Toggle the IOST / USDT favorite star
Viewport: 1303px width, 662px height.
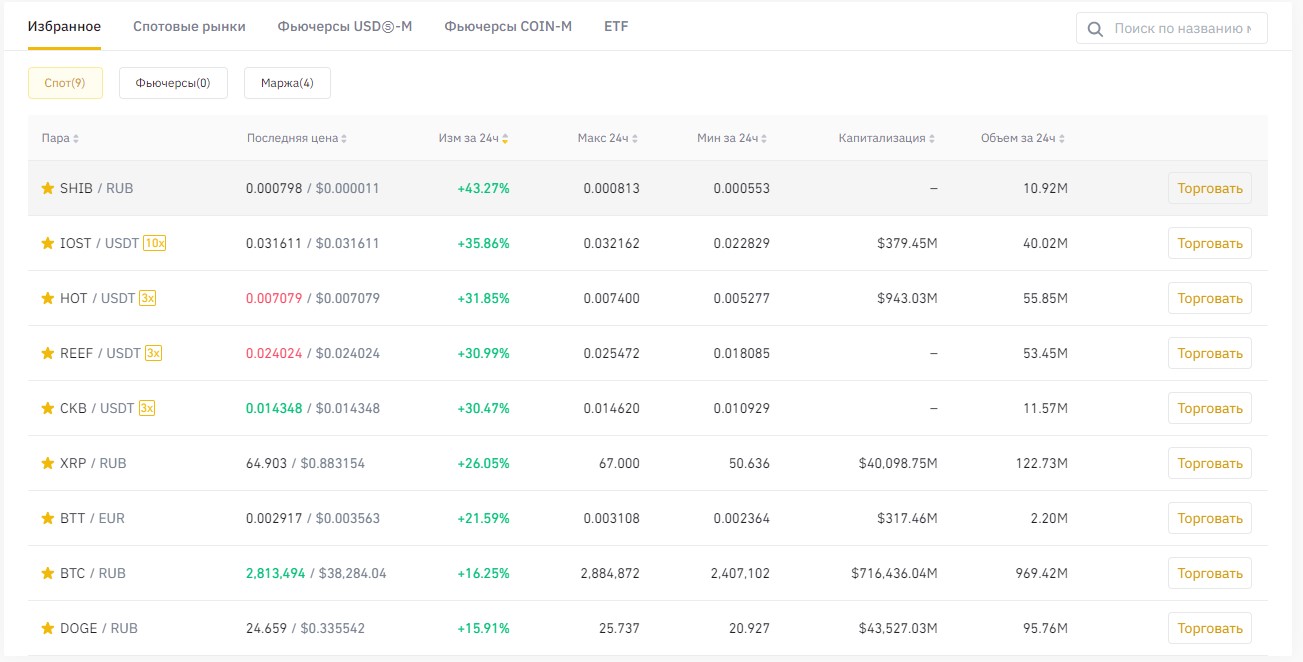coord(47,243)
